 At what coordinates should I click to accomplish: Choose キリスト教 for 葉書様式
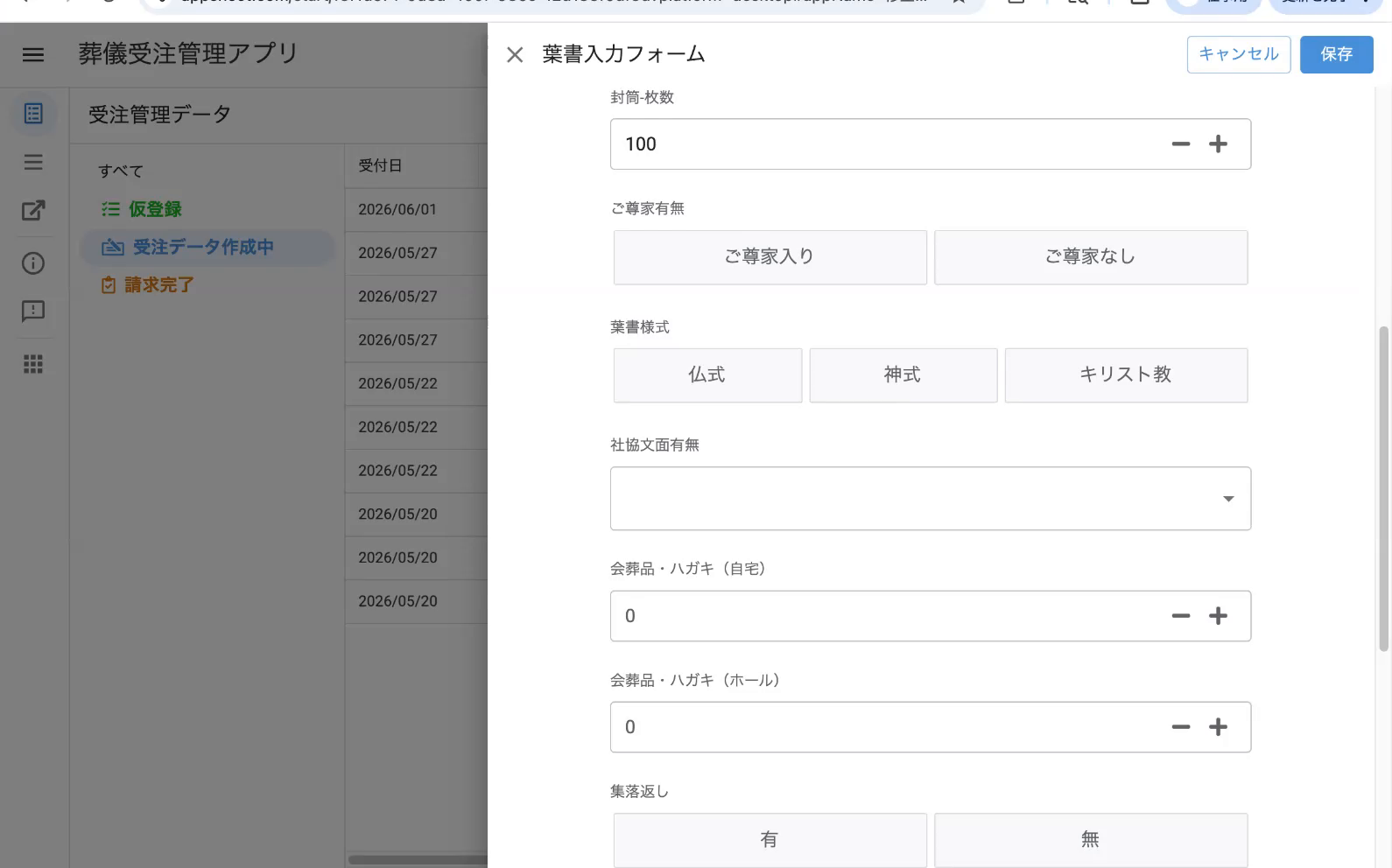coord(1126,375)
